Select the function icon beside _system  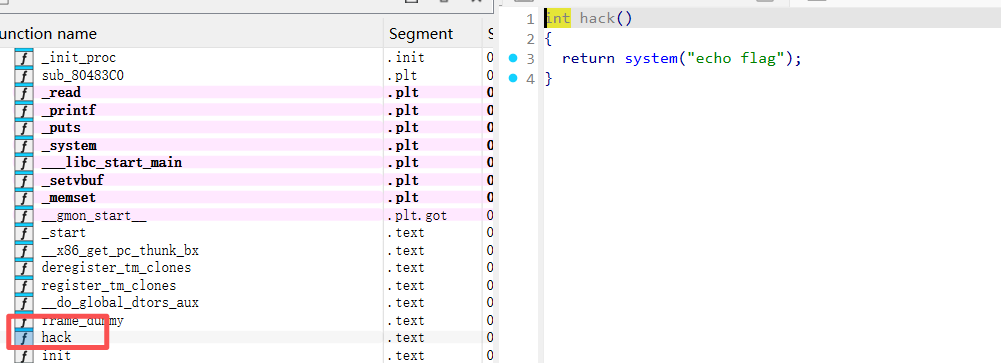24,145
